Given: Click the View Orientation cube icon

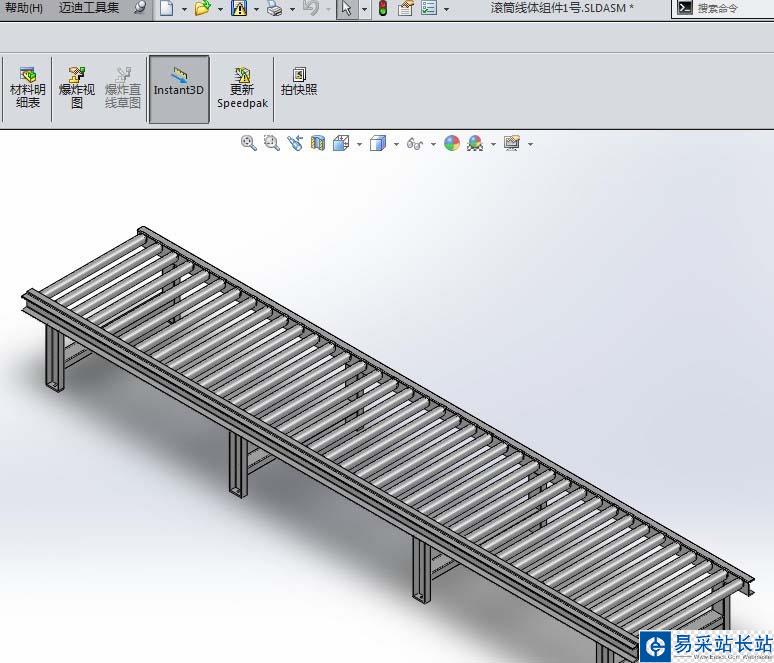Looking at the screenshot, I should click(x=341, y=143).
